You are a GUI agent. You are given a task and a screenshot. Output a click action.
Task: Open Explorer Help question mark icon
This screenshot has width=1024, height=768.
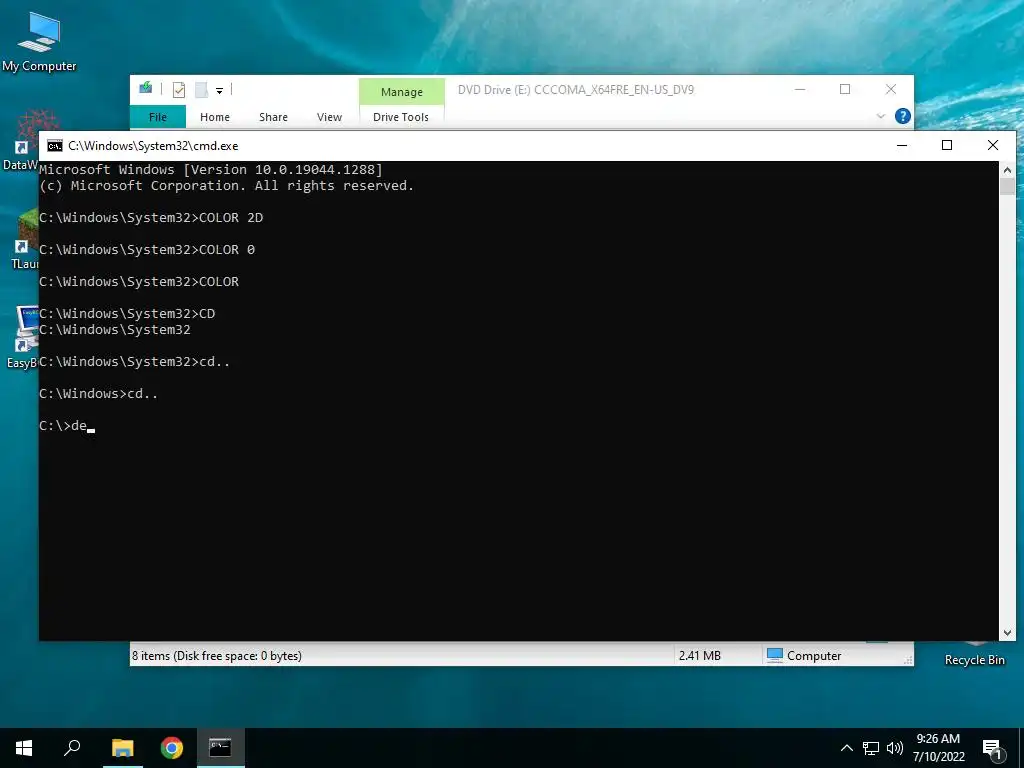[x=903, y=116]
